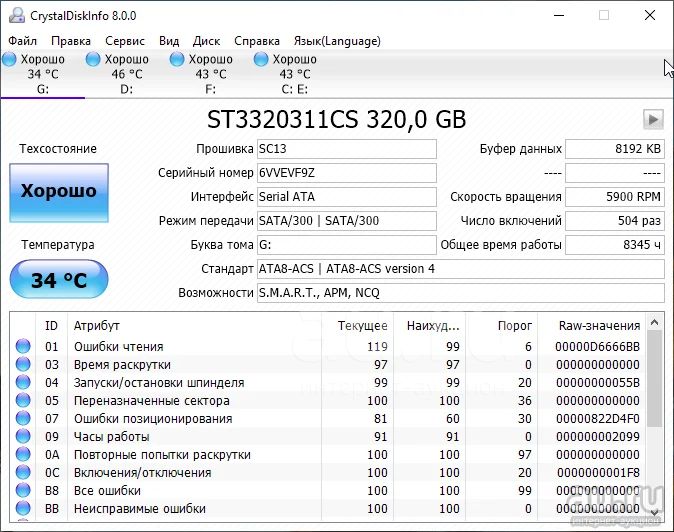Viewport: 674px width, 532px height.
Task: Click the scroll down arrow of attribute list
Action: coord(655,513)
